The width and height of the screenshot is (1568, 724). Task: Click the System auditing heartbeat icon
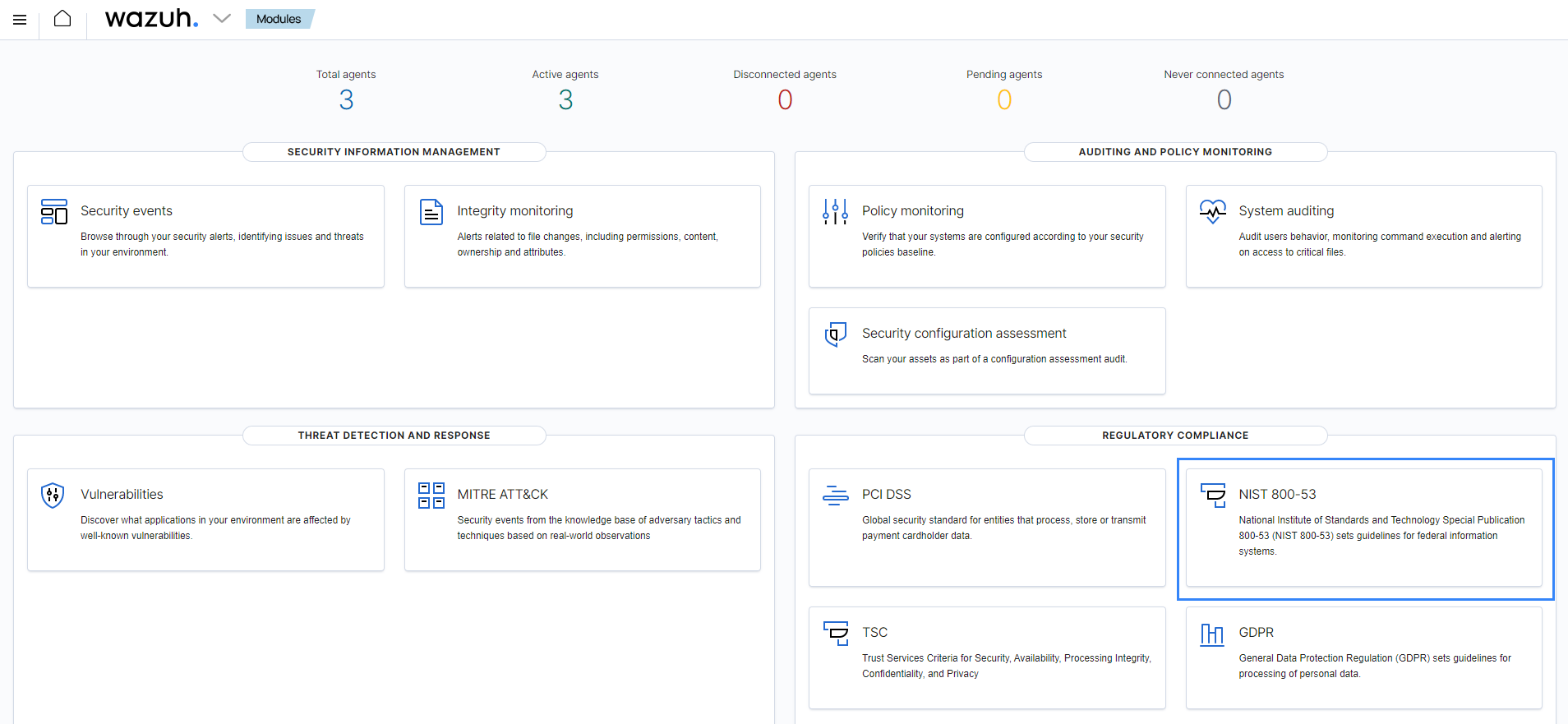1212,211
